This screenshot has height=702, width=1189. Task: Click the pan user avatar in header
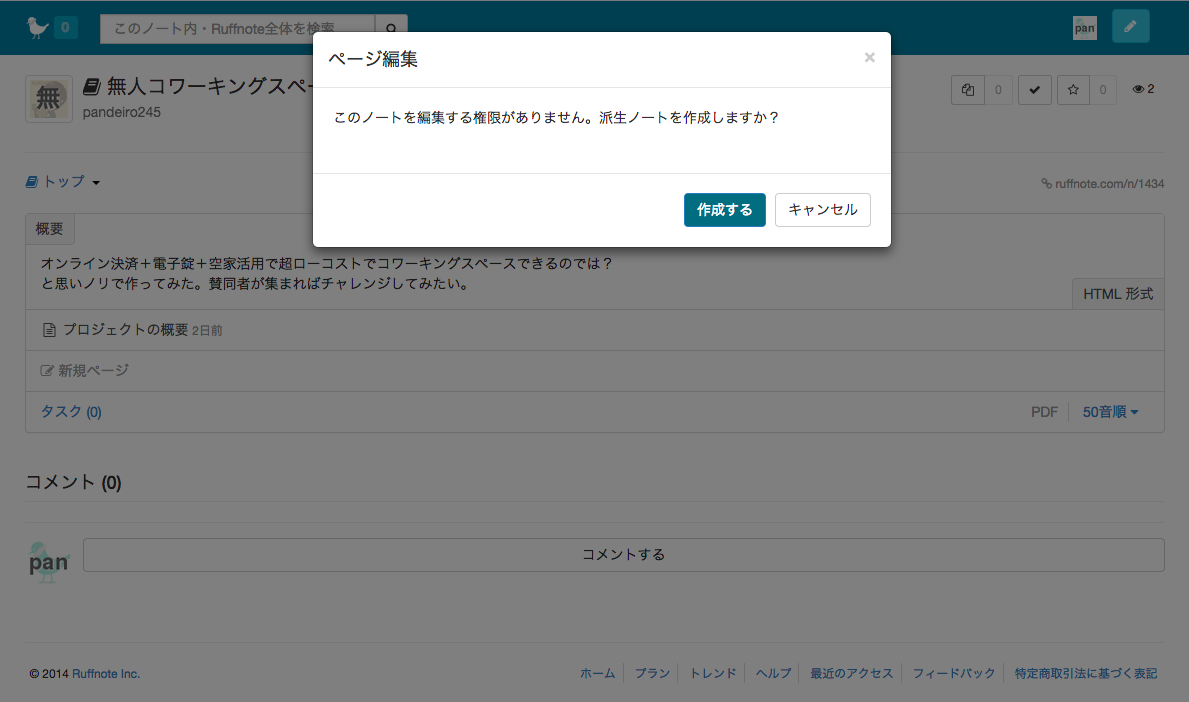pyautogui.click(x=1084, y=28)
